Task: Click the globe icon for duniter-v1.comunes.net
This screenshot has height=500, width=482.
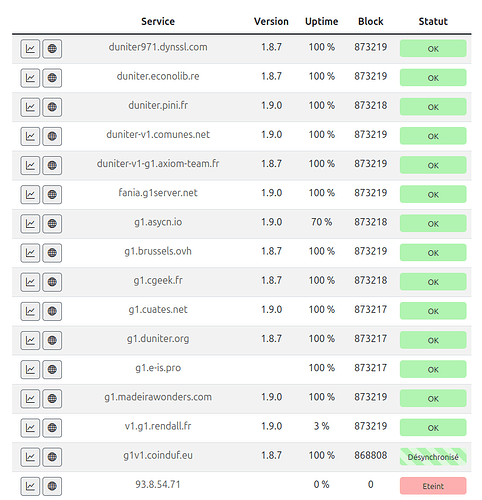Action: click(52, 136)
